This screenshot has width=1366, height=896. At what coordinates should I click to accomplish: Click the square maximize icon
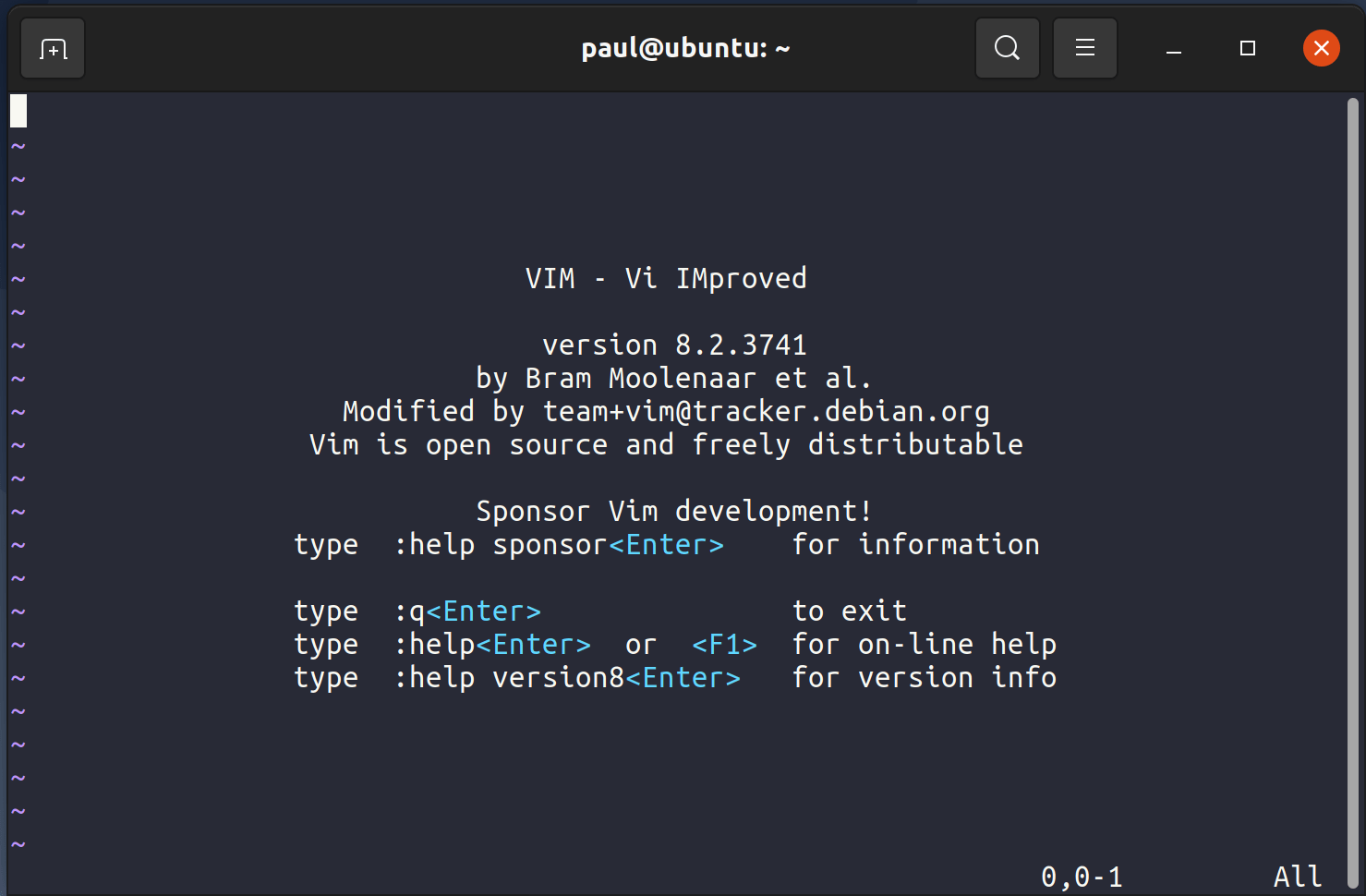coord(1247,48)
